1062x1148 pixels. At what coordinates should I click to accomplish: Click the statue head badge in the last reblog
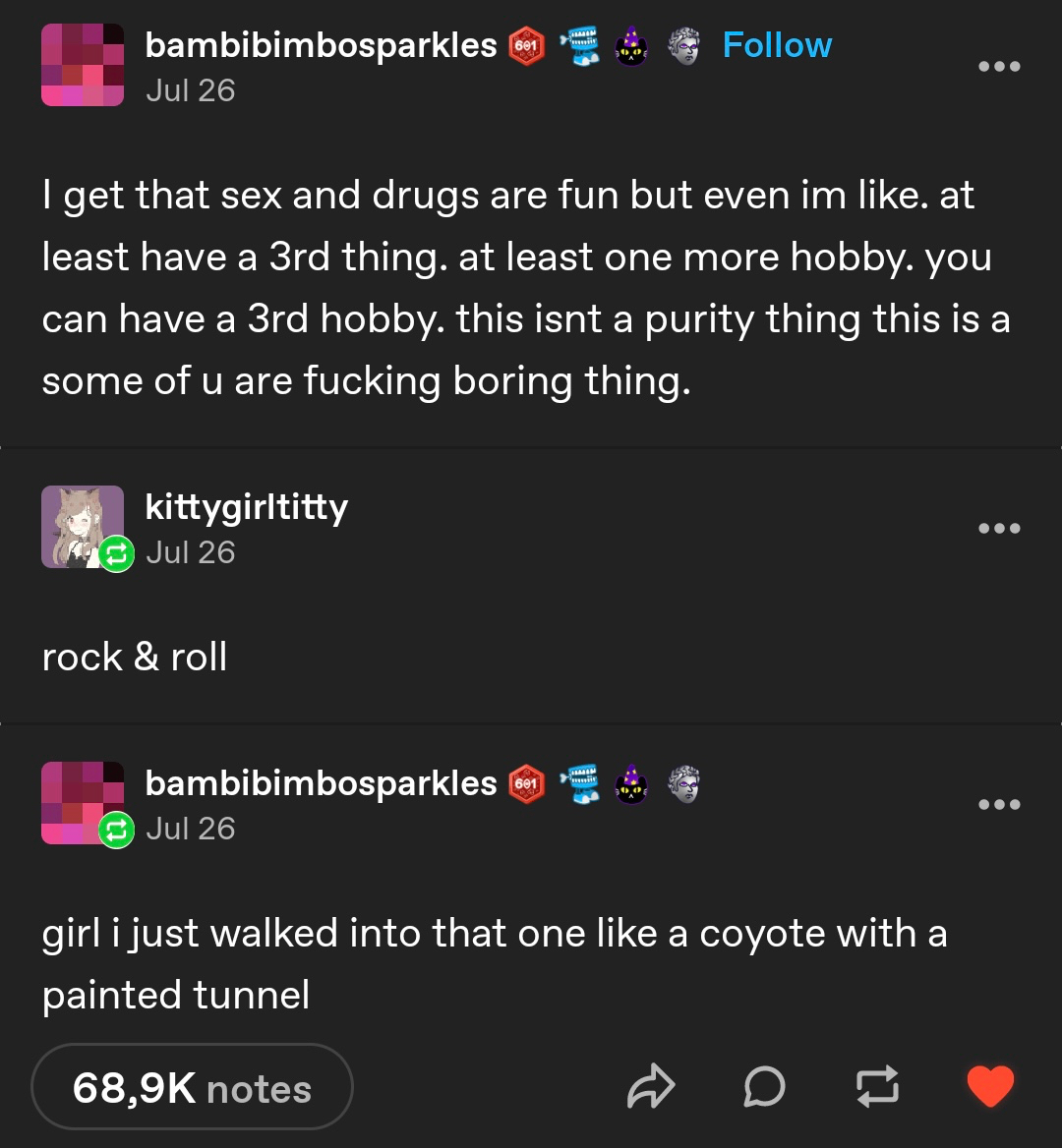(x=684, y=784)
